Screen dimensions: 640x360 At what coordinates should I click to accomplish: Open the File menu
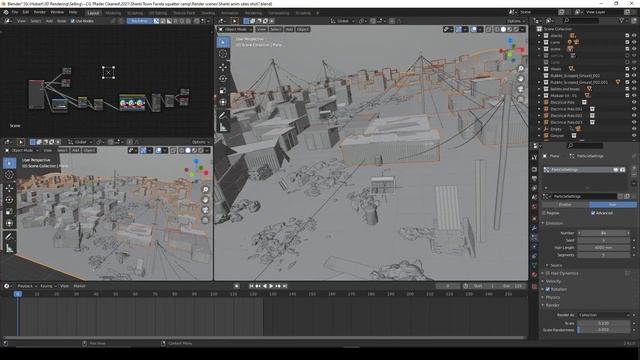coord(15,12)
